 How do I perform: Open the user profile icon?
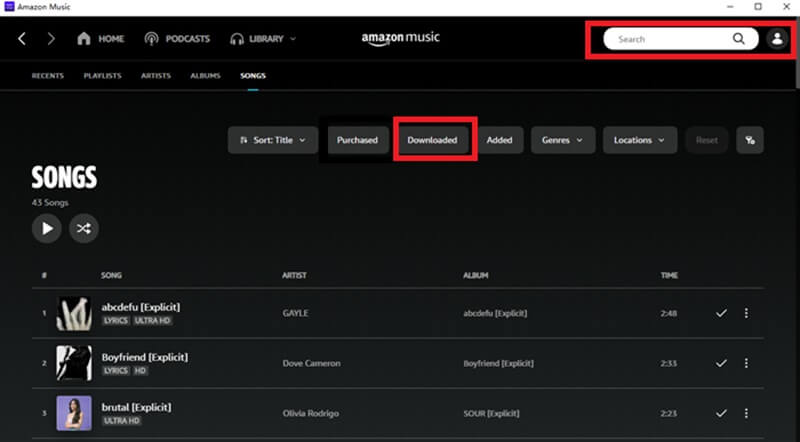point(776,39)
